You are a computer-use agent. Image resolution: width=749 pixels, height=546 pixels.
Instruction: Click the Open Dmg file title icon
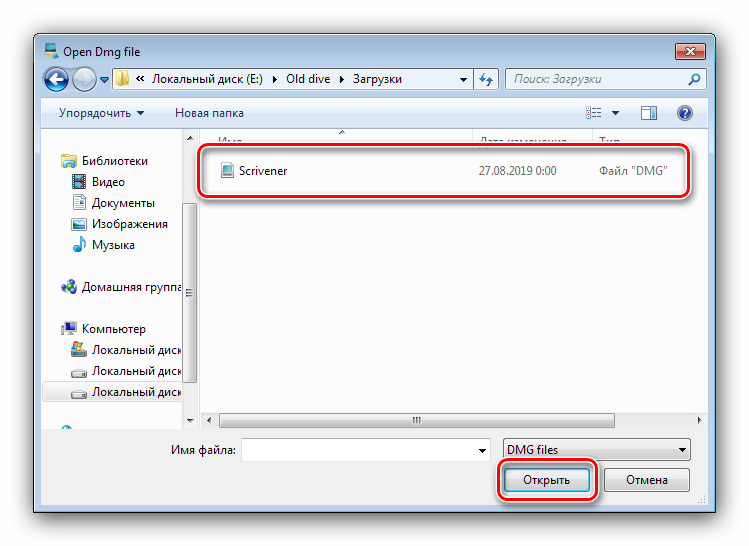pyautogui.click(x=51, y=51)
